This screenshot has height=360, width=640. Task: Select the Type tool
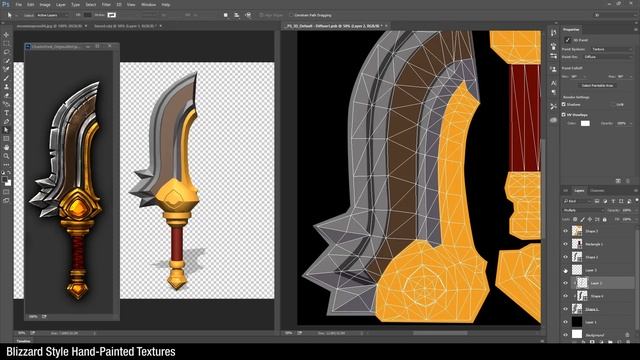point(6,113)
